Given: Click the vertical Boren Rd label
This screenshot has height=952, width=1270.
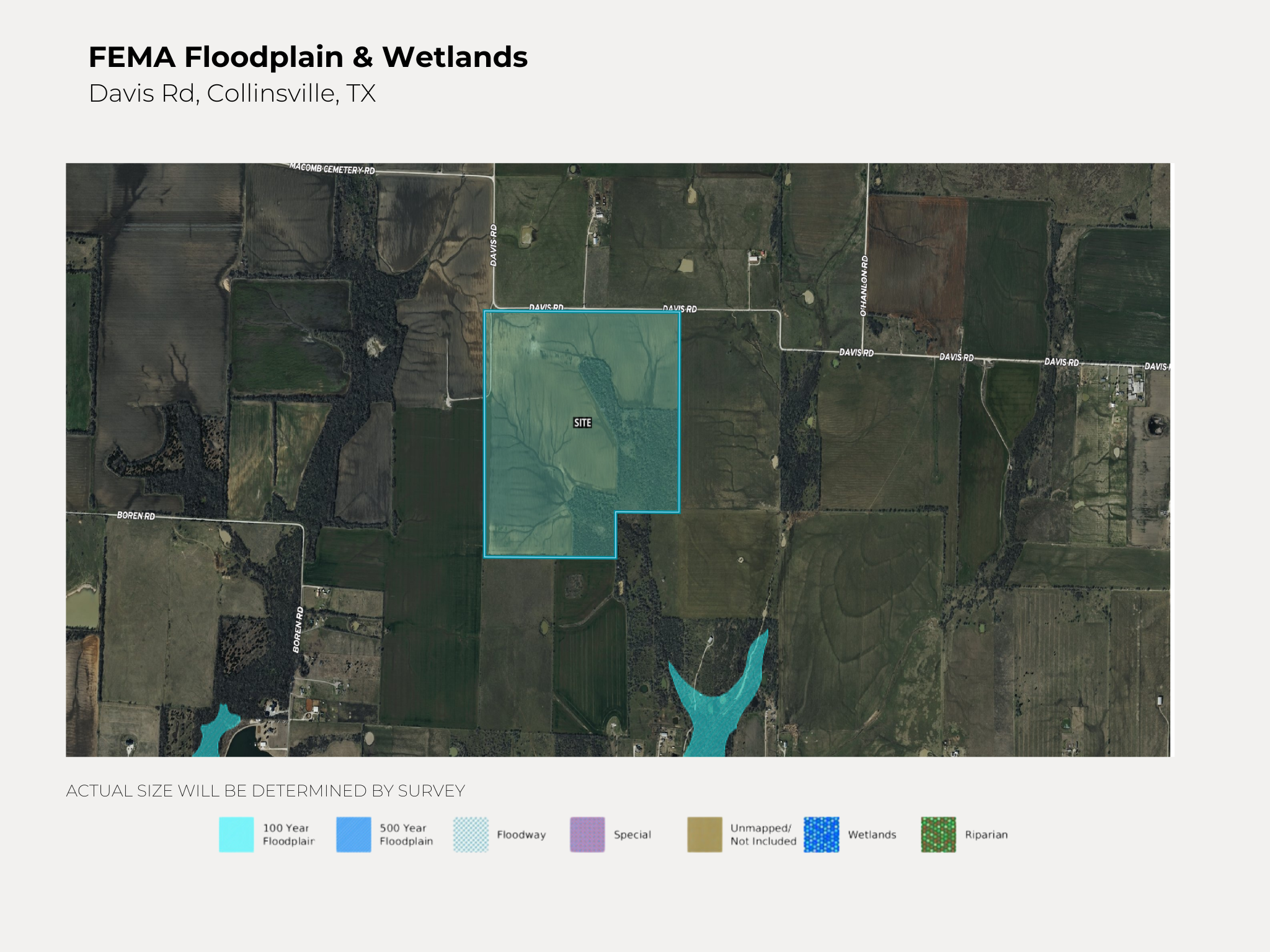Looking at the screenshot, I should [298, 629].
